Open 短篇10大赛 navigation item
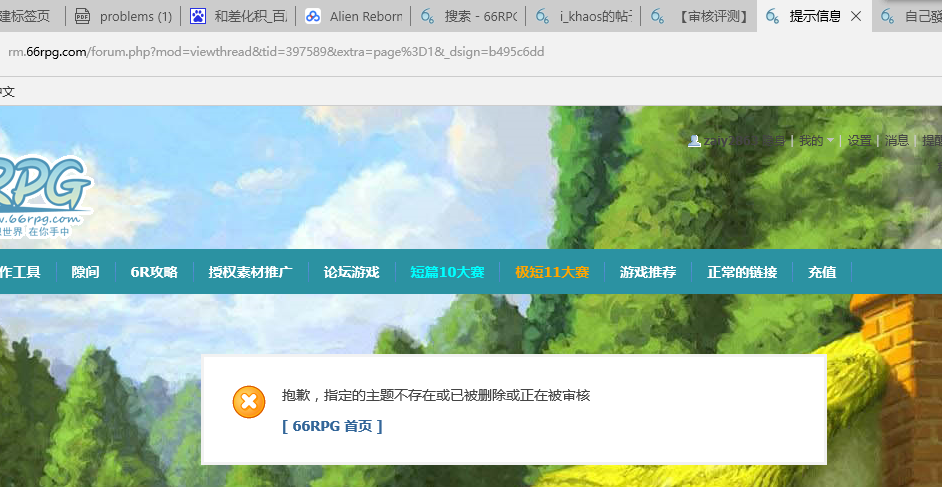942x487 pixels. click(448, 272)
